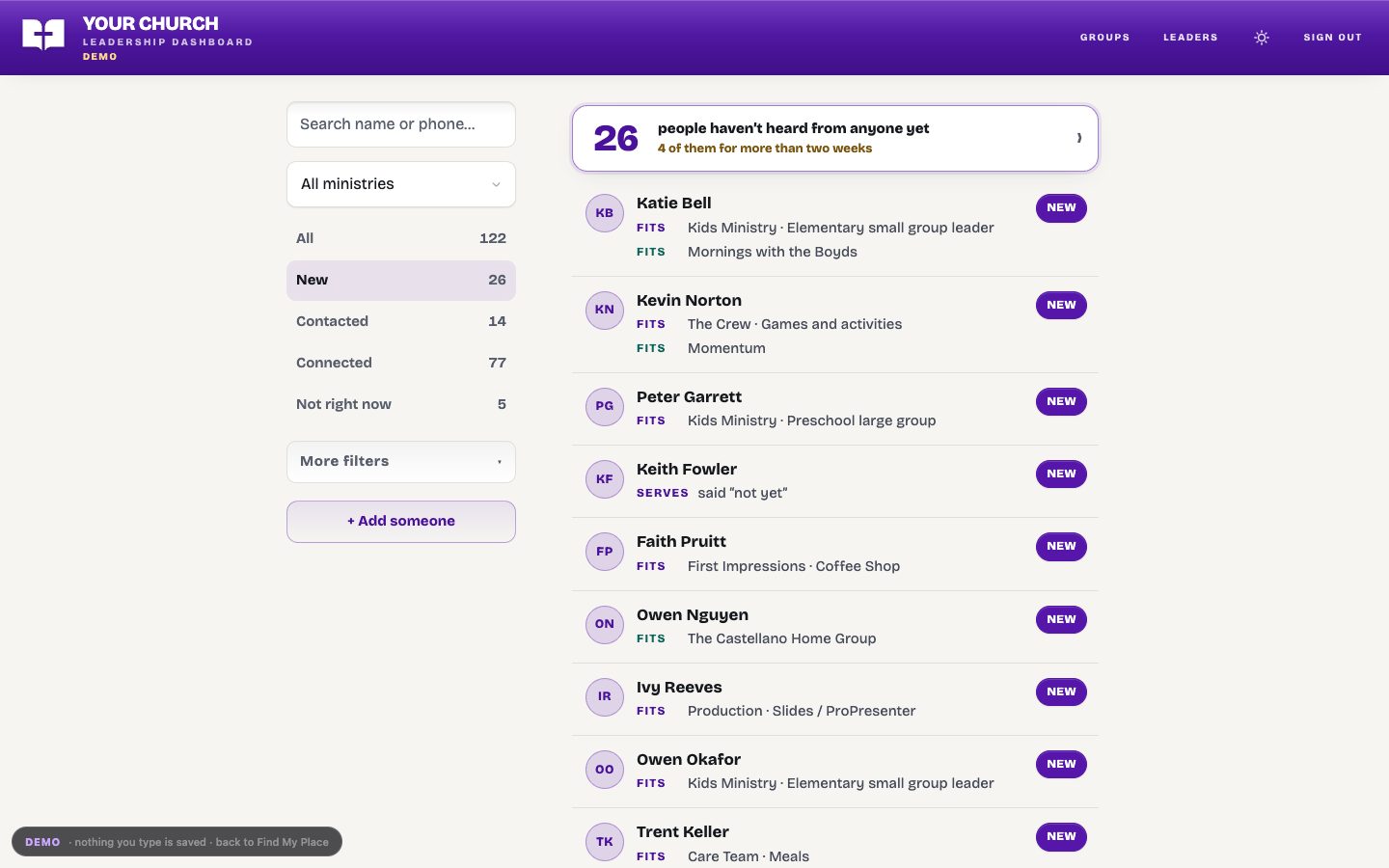The width and height of the screenshot is (1389, 868).
Task: Click 'said "not yet"' text on Keith Fowler
Action: click(x=743, y=493)
